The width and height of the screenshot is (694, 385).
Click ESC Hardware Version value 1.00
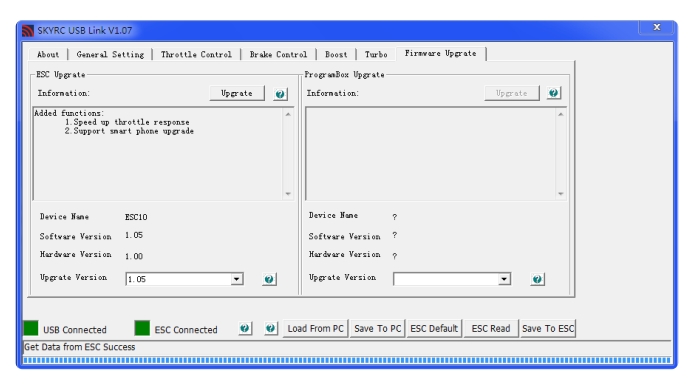(134, 256)
